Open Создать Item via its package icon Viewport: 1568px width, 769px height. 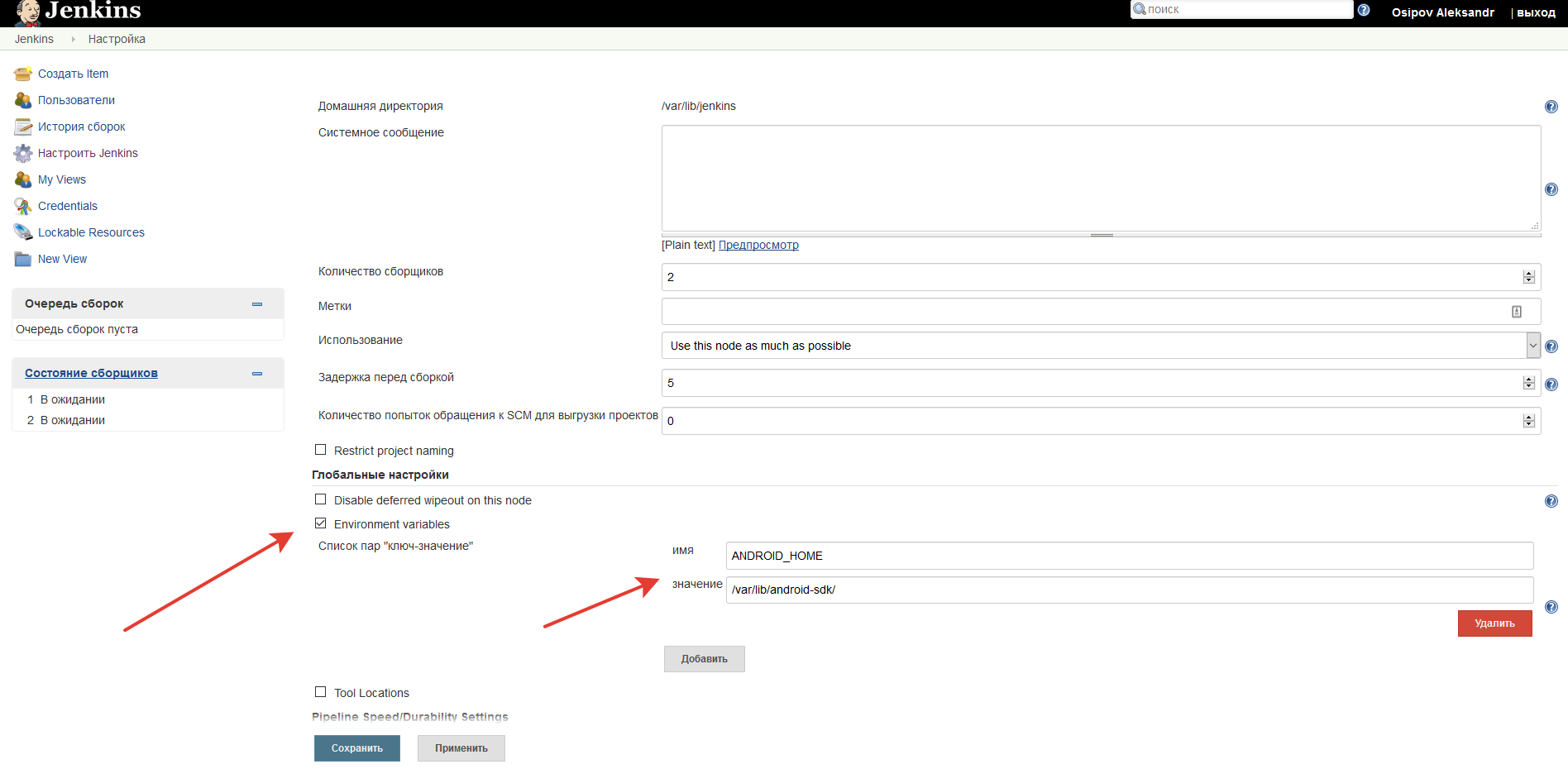point(22,73)
